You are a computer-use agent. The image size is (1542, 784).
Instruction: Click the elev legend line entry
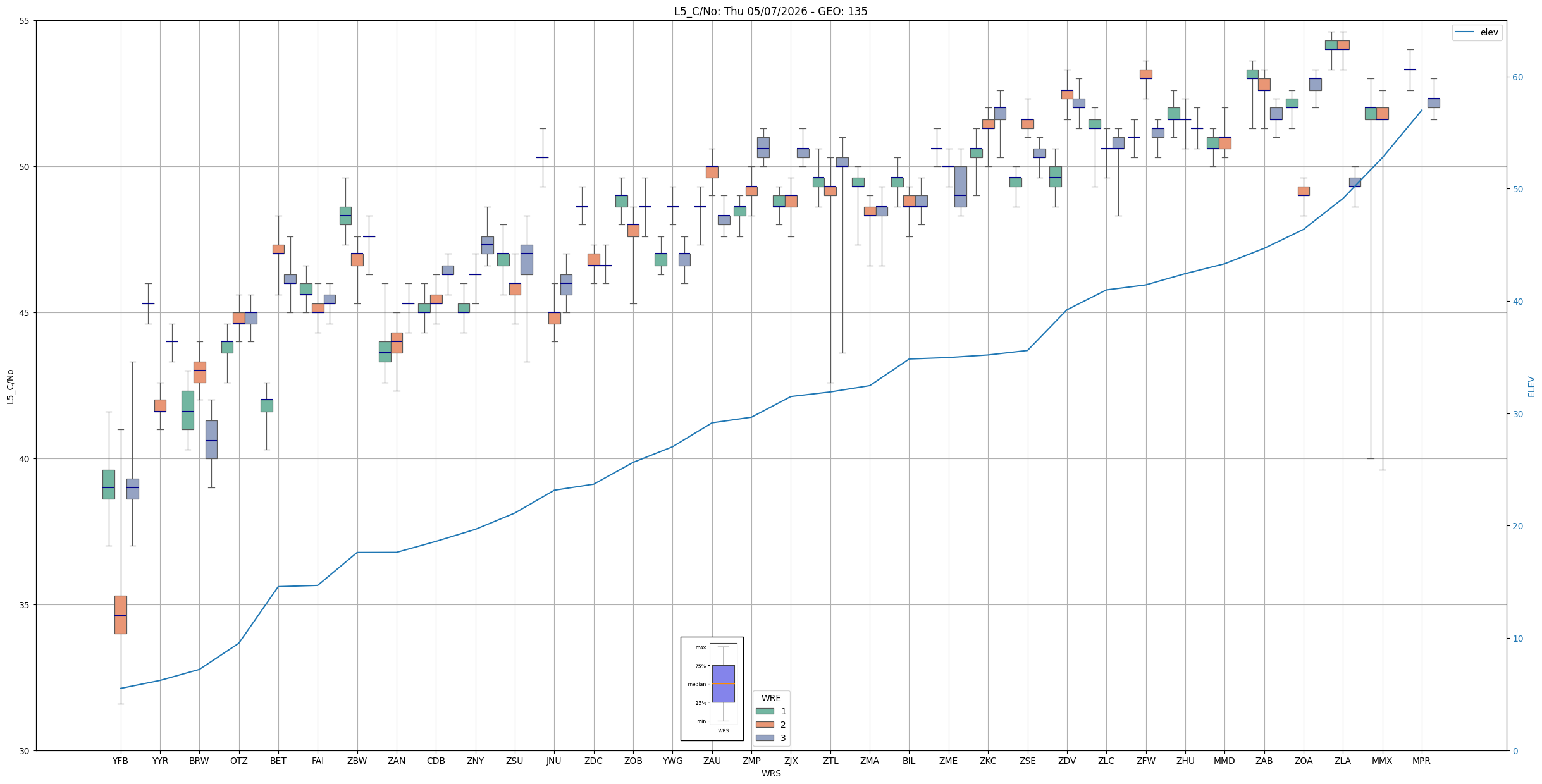coord(1477,32)
